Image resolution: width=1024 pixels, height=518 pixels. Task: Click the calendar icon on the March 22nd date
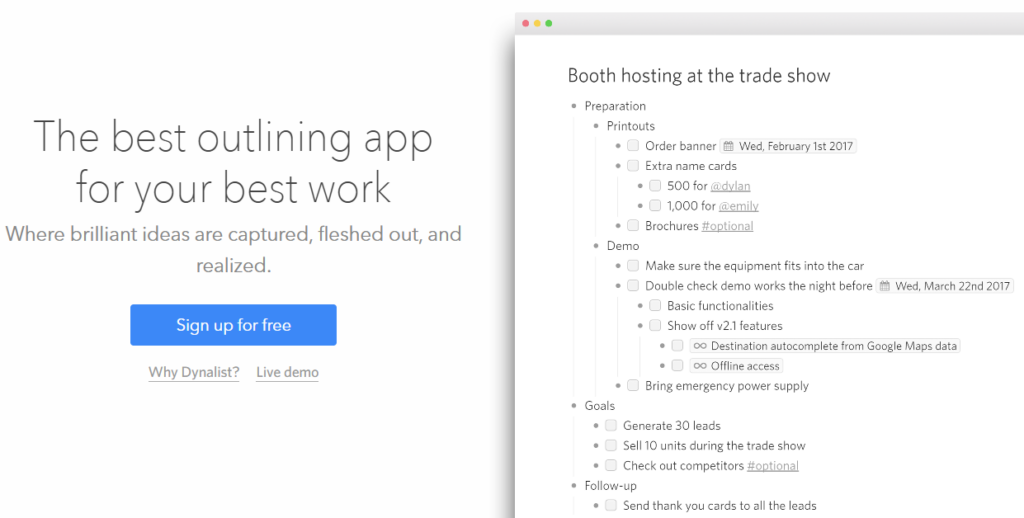[x=884, y=286]
